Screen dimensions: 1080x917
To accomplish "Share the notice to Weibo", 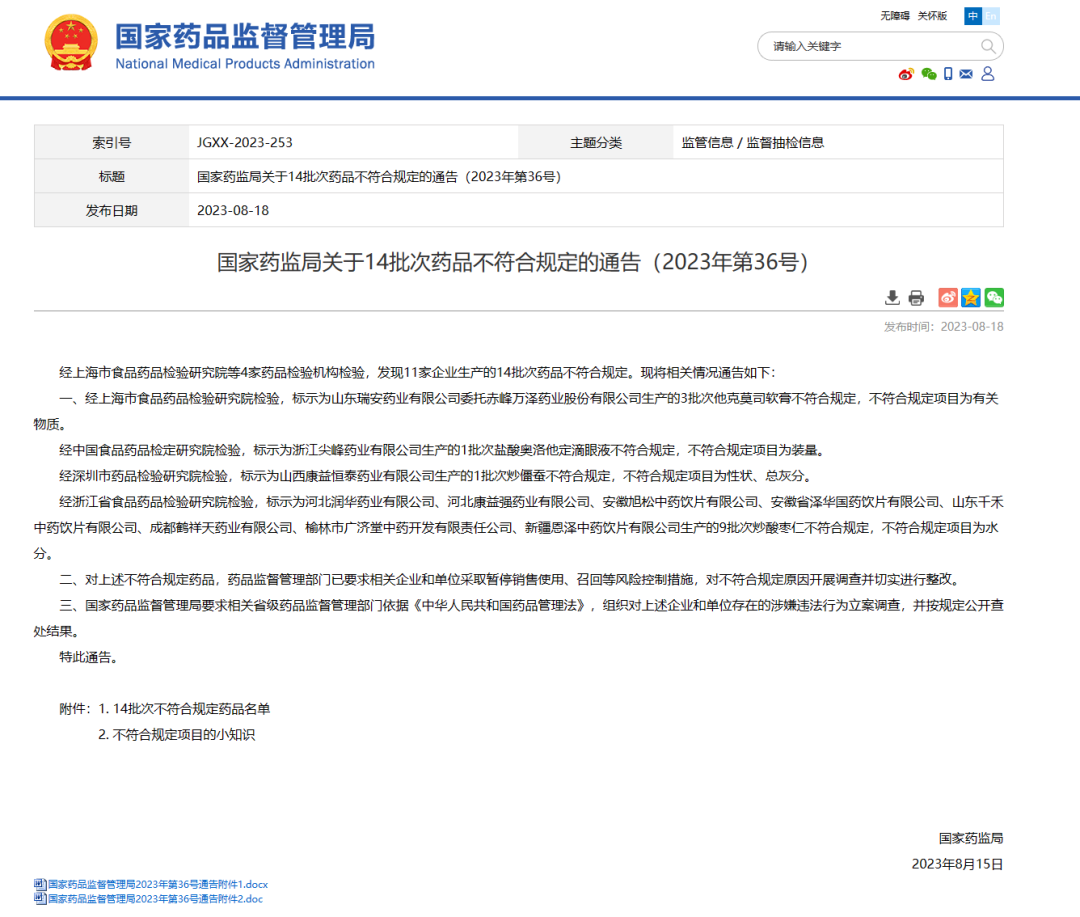I will tap(948, 297).
